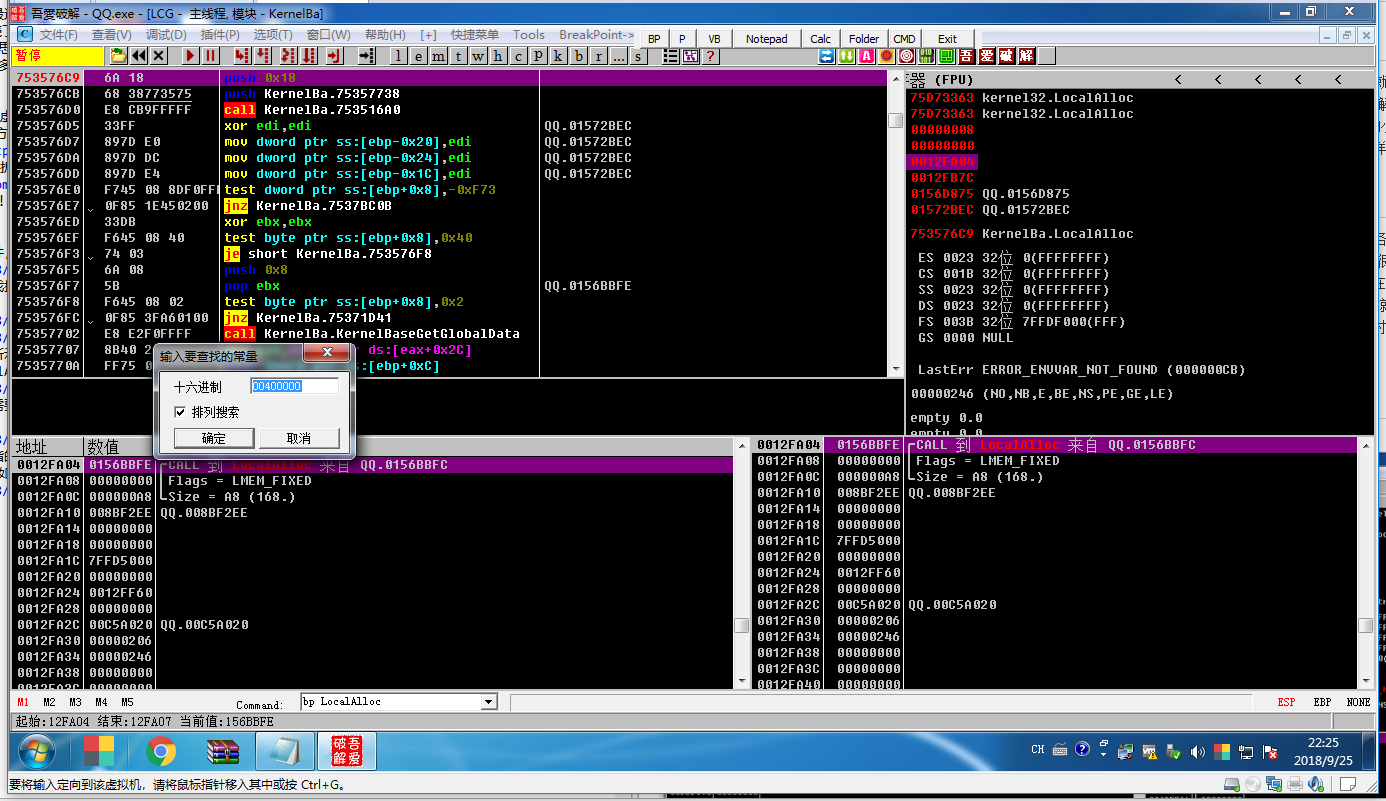Select disassembly row 'xor ebx,ebx'
1386x801 pixels.
[x=450, y=222]
